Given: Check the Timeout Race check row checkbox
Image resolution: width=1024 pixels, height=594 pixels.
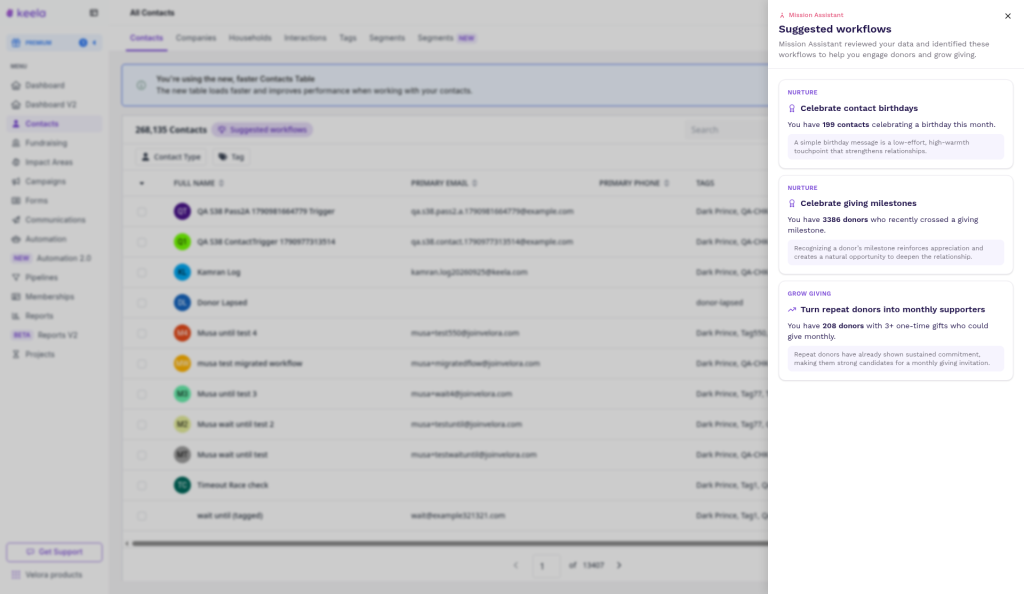Looking at the screenshot, I should click(x=142, y=485).
